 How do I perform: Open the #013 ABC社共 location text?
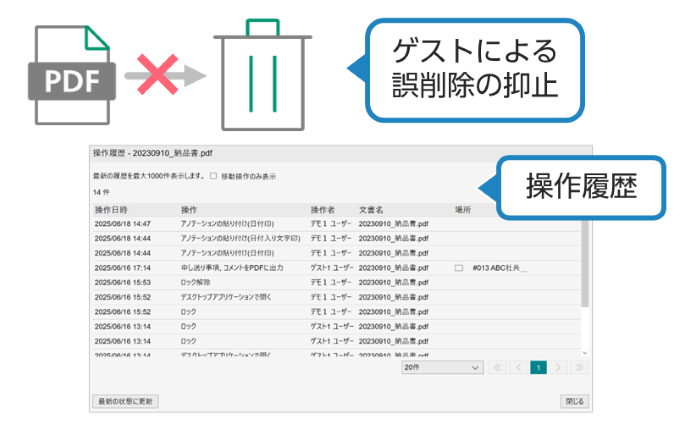coord(500,268)
